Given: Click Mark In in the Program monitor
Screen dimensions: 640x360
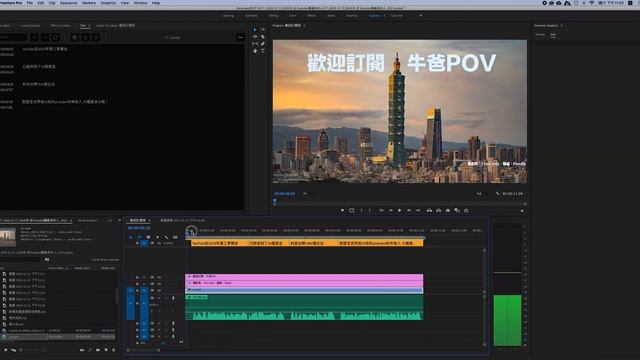Looking at the screenshot, I should (x=361, y=210).
